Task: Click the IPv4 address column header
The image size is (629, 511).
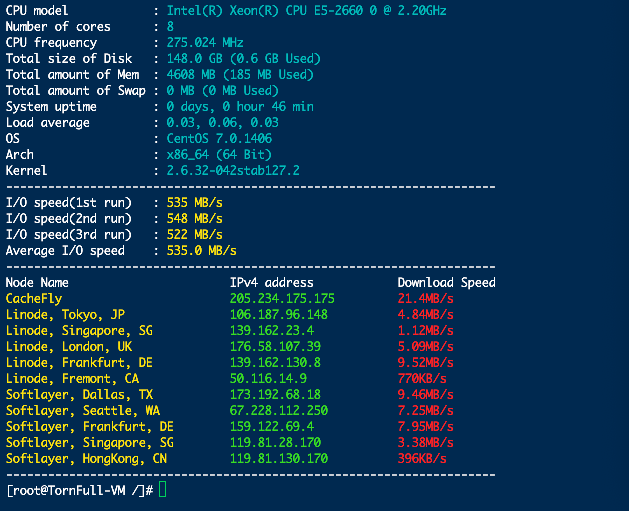Action: point(274,282)
